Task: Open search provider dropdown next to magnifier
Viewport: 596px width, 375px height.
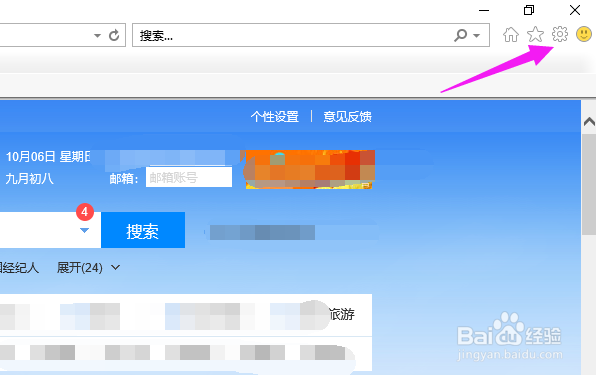Action: pyautogui.click(x=476, y=35)
